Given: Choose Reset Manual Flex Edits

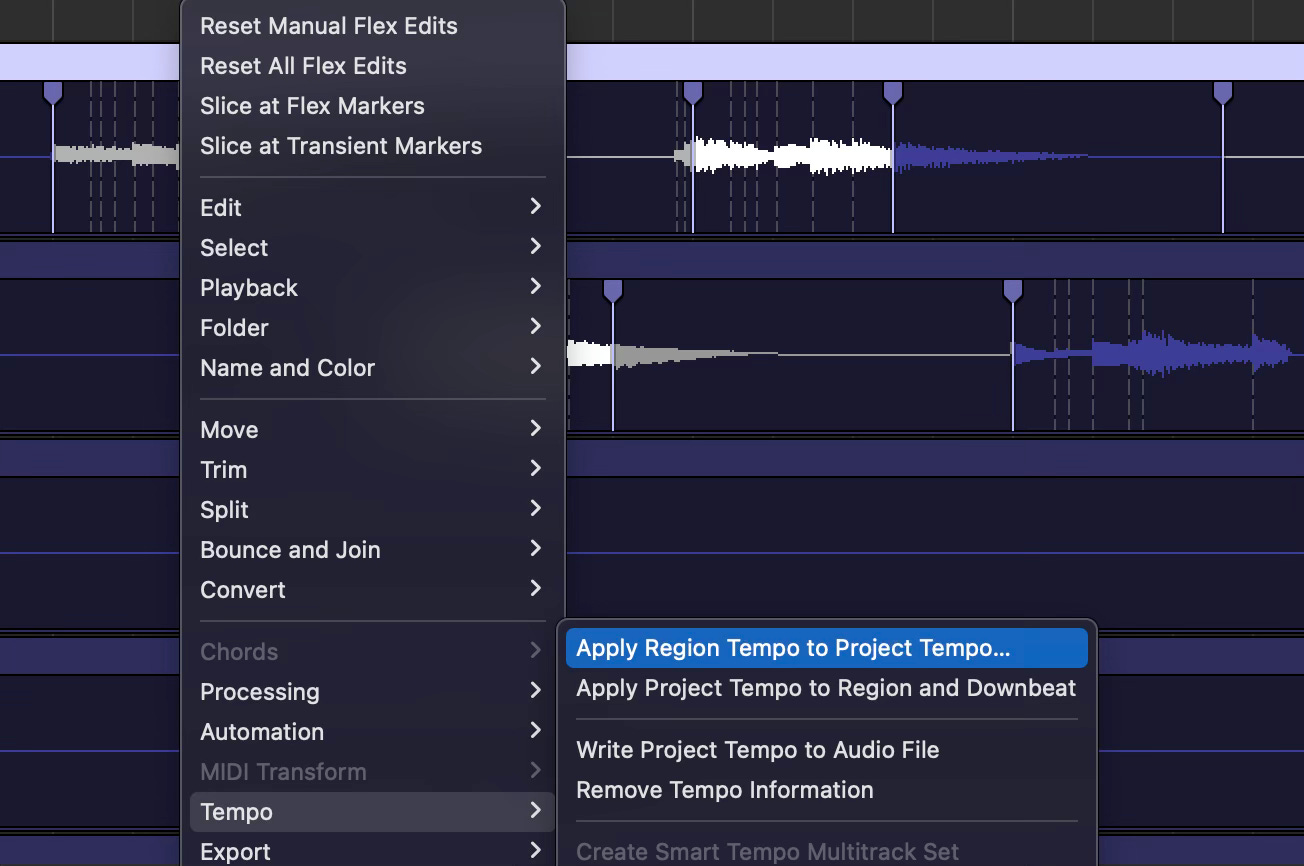Looking at the screenshot, I should point(372,26).
